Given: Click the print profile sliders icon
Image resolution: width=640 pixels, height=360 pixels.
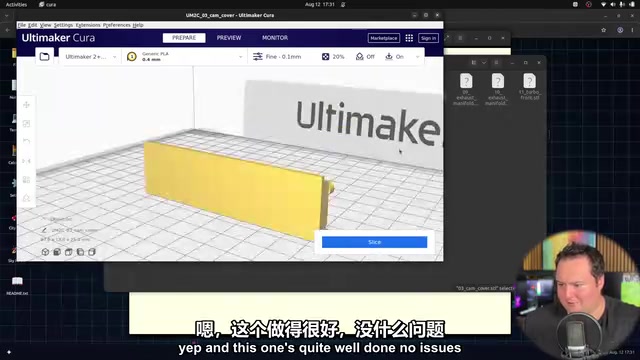Looking at the screenshot, I should [x=258, y=57].
